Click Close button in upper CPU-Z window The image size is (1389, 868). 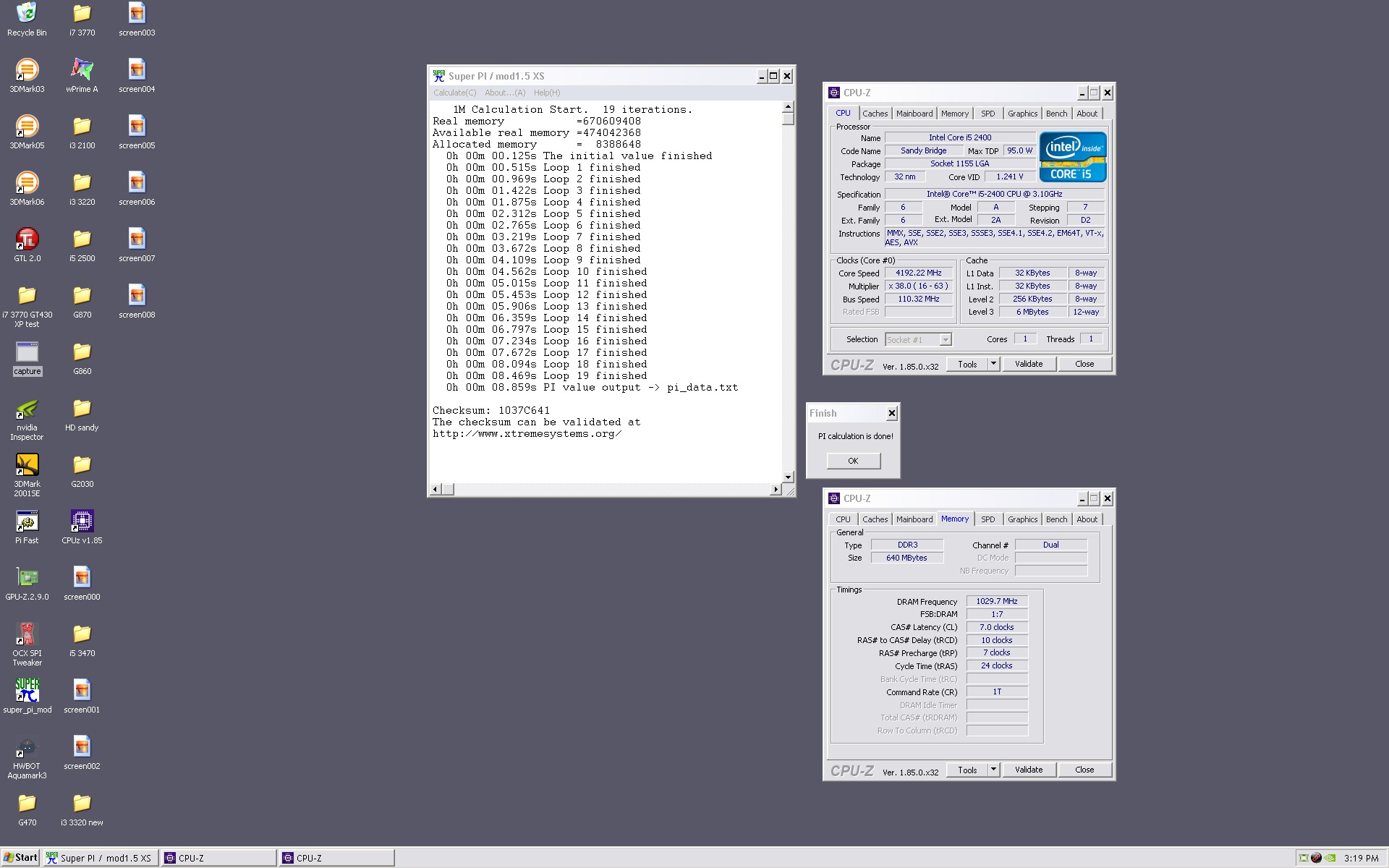pos(1084,364)
